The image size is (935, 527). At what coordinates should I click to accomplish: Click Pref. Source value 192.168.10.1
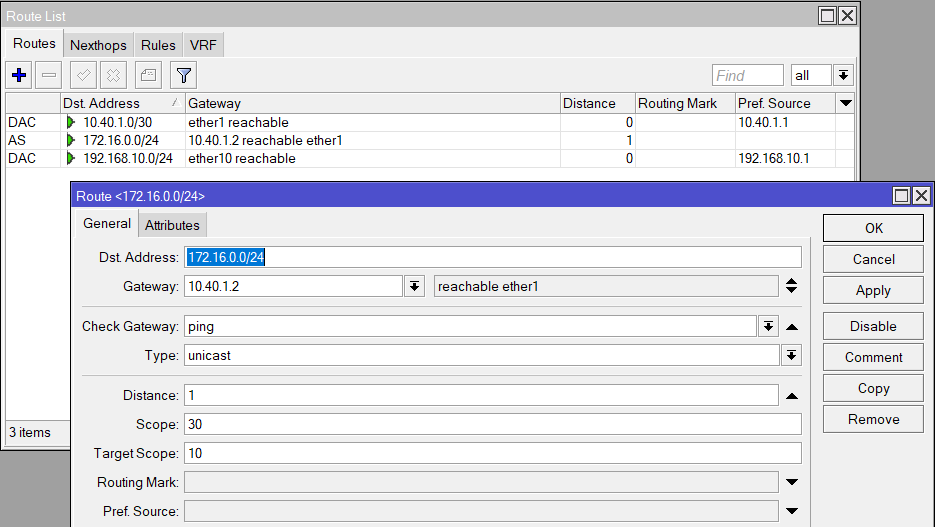coord(774,158)
